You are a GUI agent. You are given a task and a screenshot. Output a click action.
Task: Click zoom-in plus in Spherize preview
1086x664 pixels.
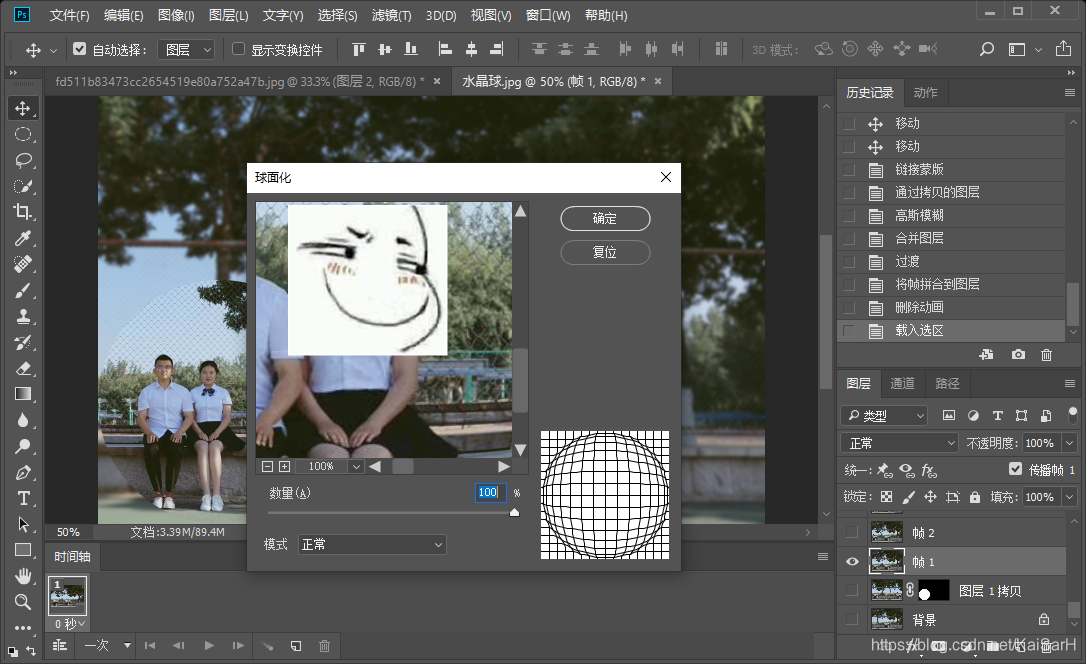tap(284, 466)
